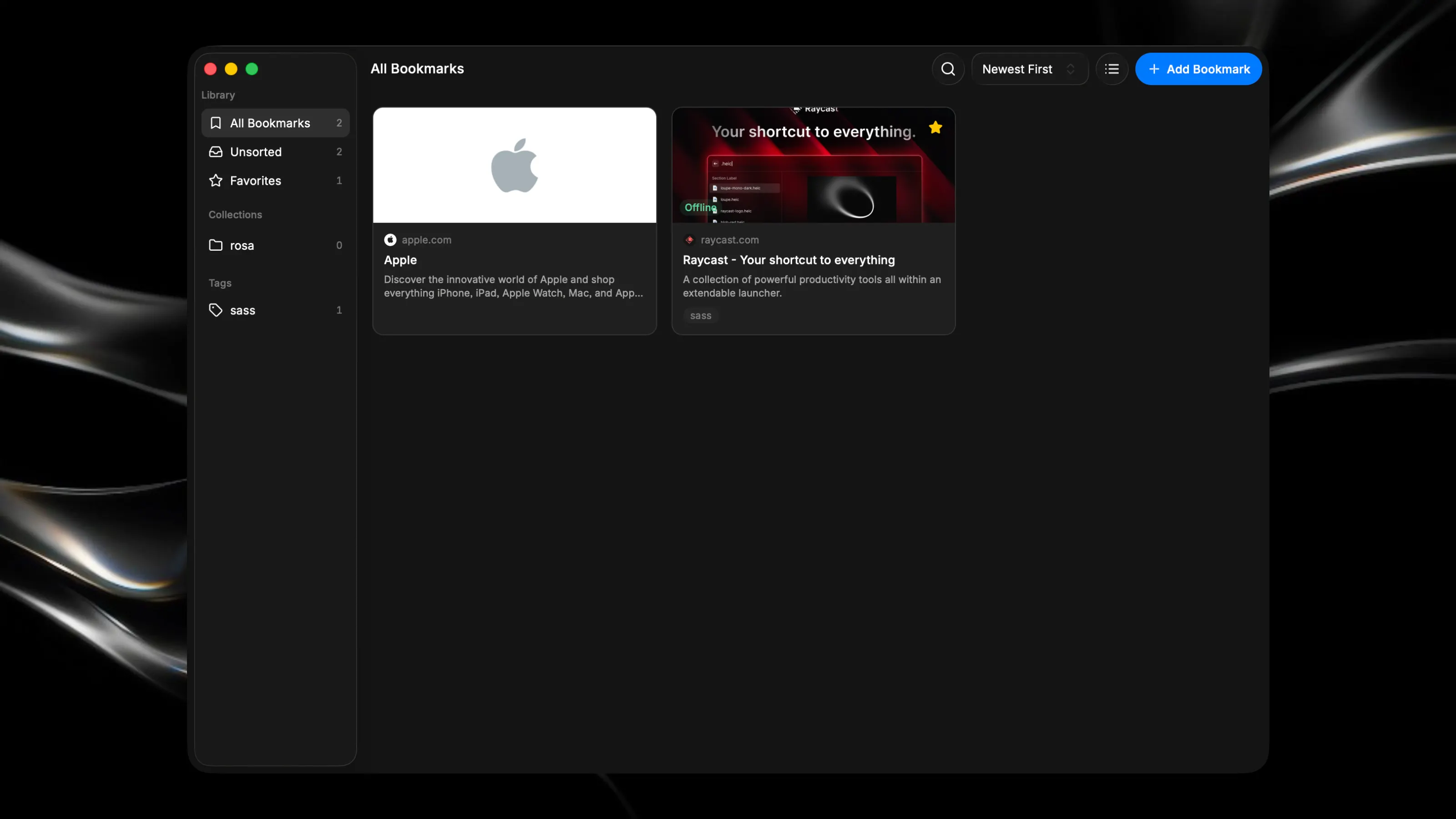Open the rosa collection

(275, 245)
